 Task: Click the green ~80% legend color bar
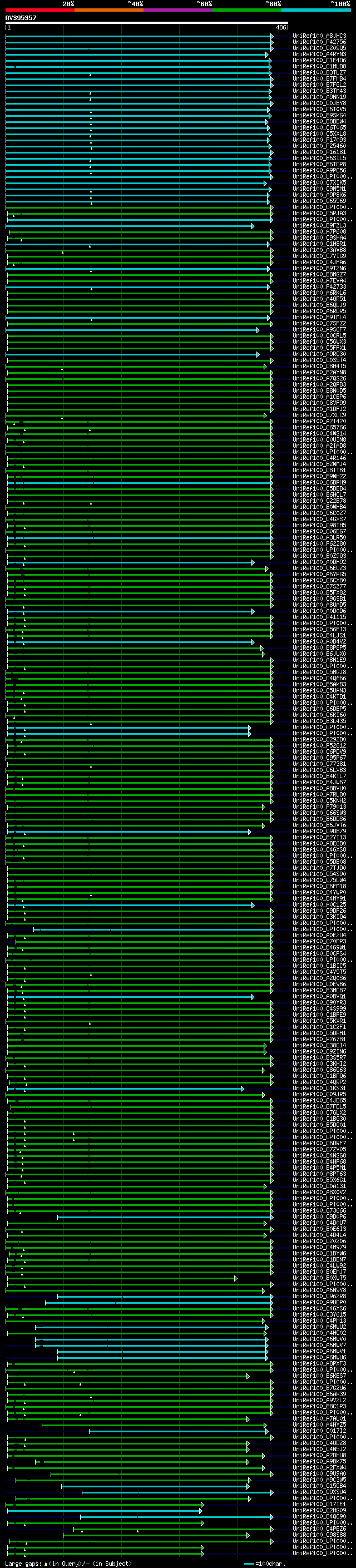pyautogui.click(x=246, y=10)
